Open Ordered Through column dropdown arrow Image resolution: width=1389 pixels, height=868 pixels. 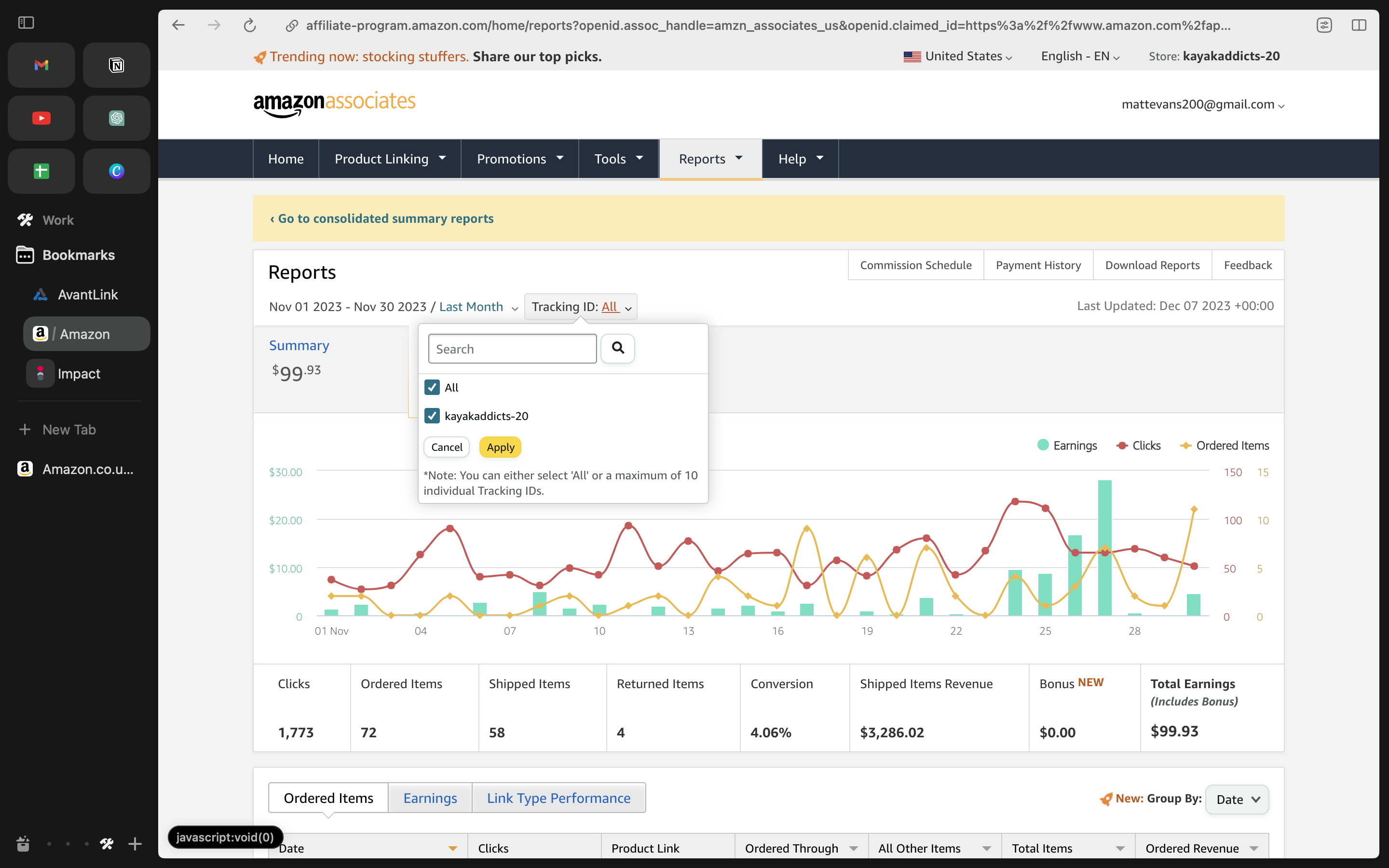[x=854, y=849]
